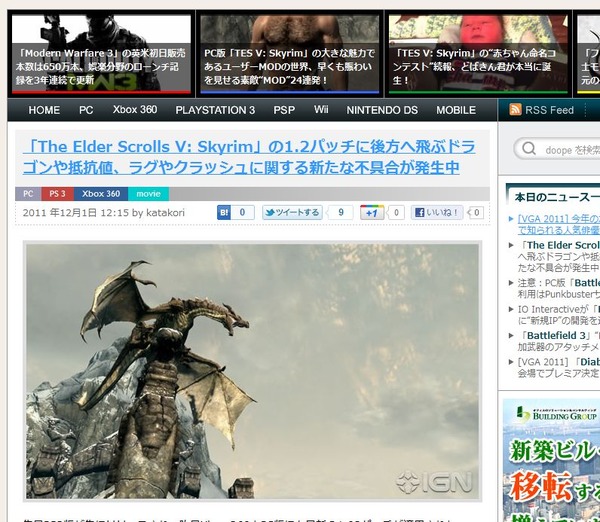This screenshot has height=522, width=600.
Task: Open The Elder Scrolls sidebar news item
Action: 558,256
